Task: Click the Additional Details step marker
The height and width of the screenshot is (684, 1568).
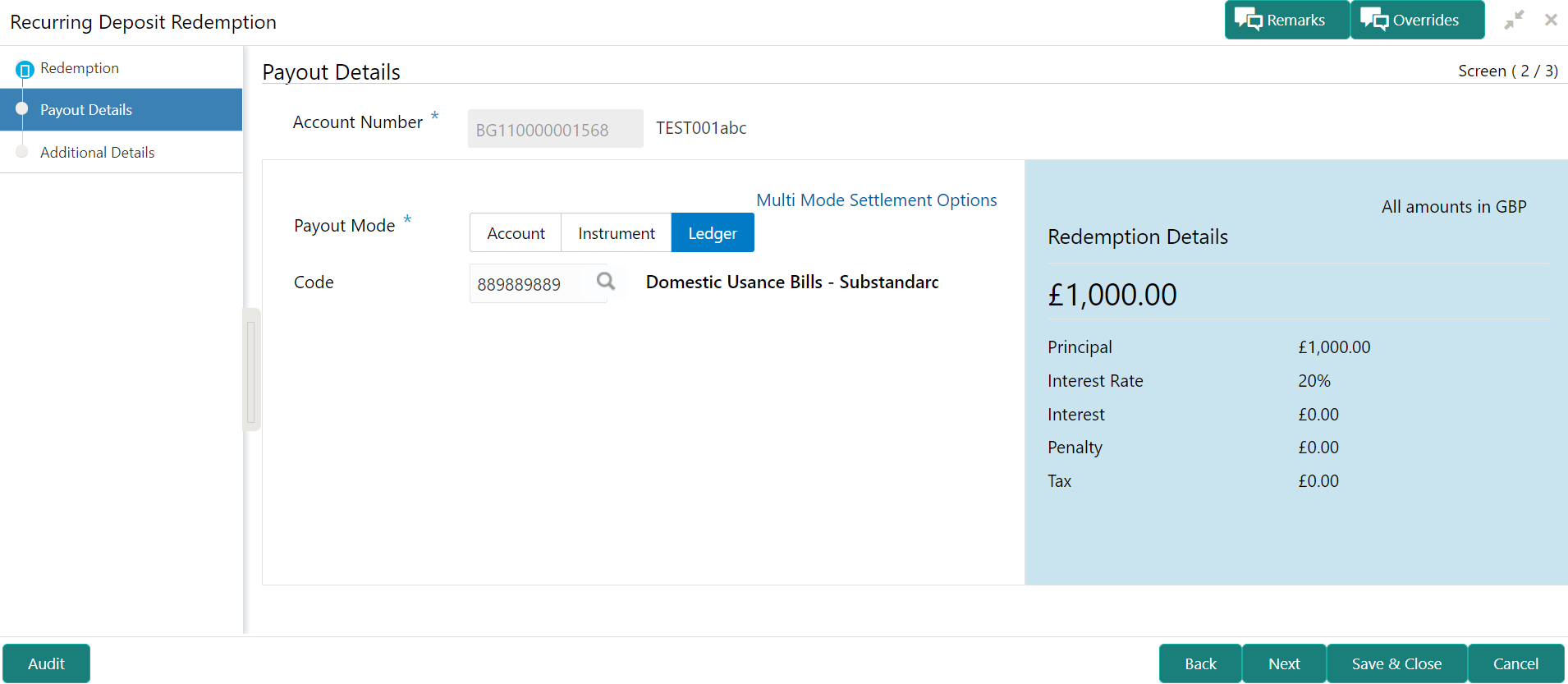Action: (22, 152)
